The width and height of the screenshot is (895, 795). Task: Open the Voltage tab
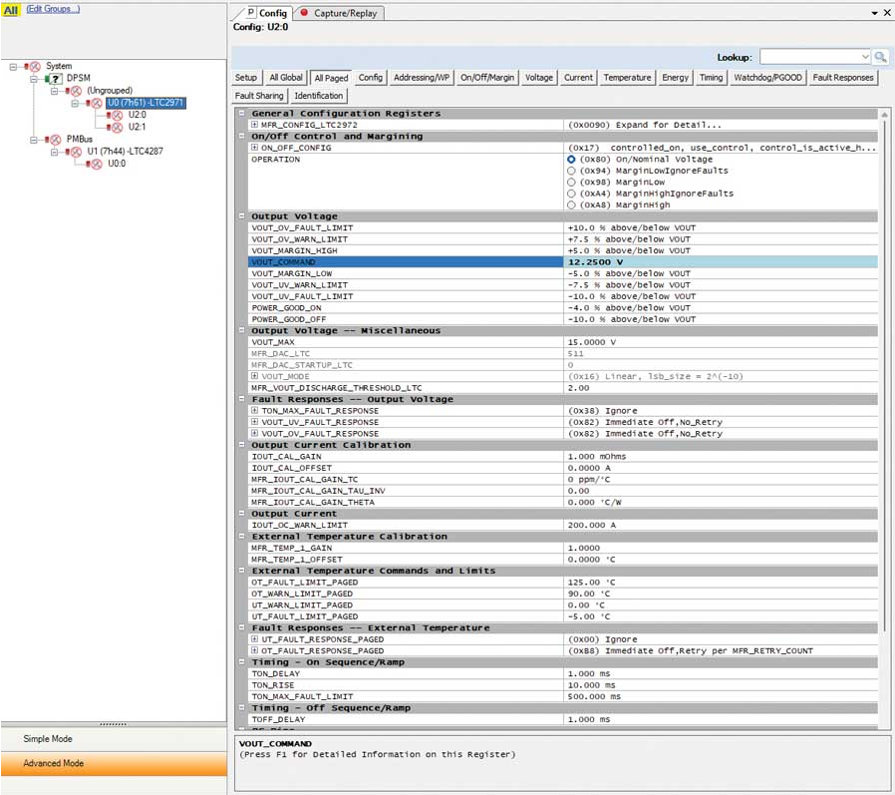click(x=539, y=78)
